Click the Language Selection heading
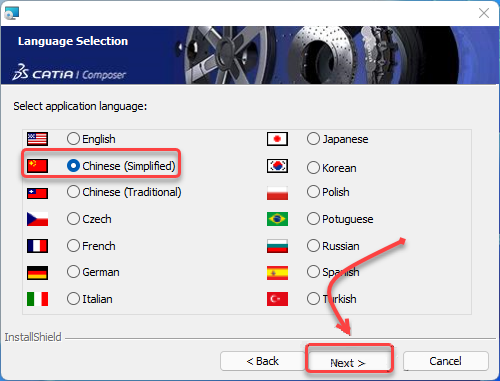Viewport: 500px width, 381px height. click(x=73, y=41)
